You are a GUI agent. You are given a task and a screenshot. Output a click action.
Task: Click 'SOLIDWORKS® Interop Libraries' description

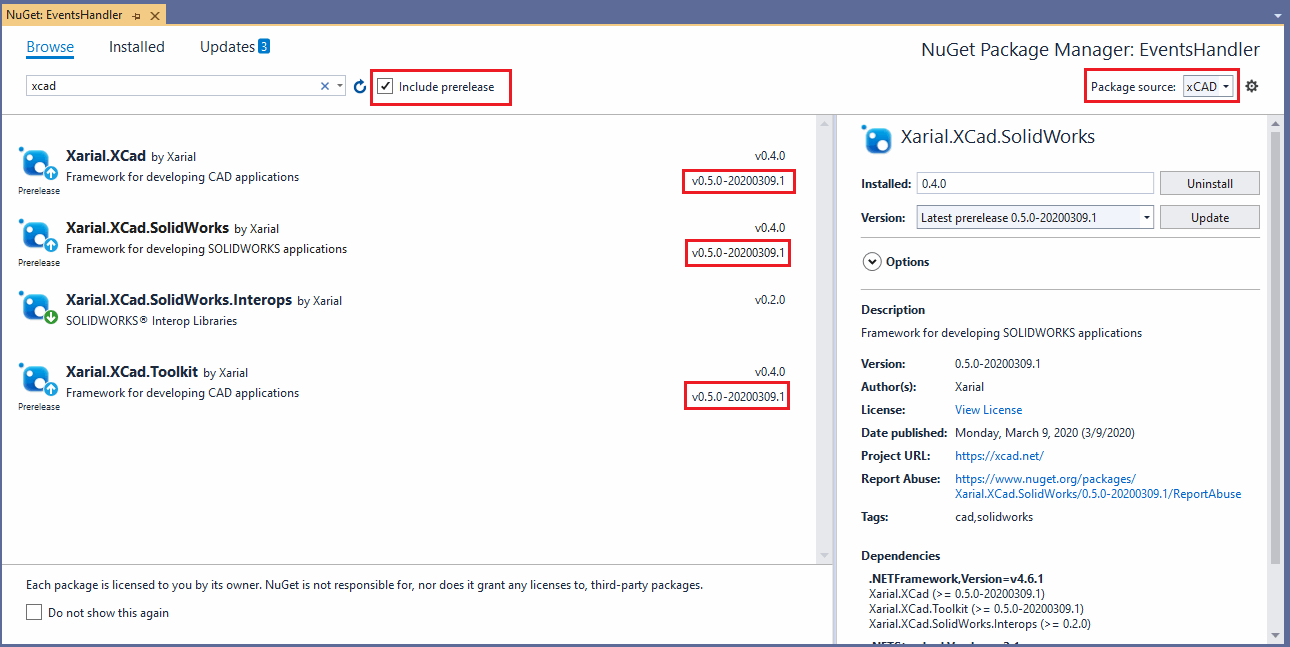[151, 321]
